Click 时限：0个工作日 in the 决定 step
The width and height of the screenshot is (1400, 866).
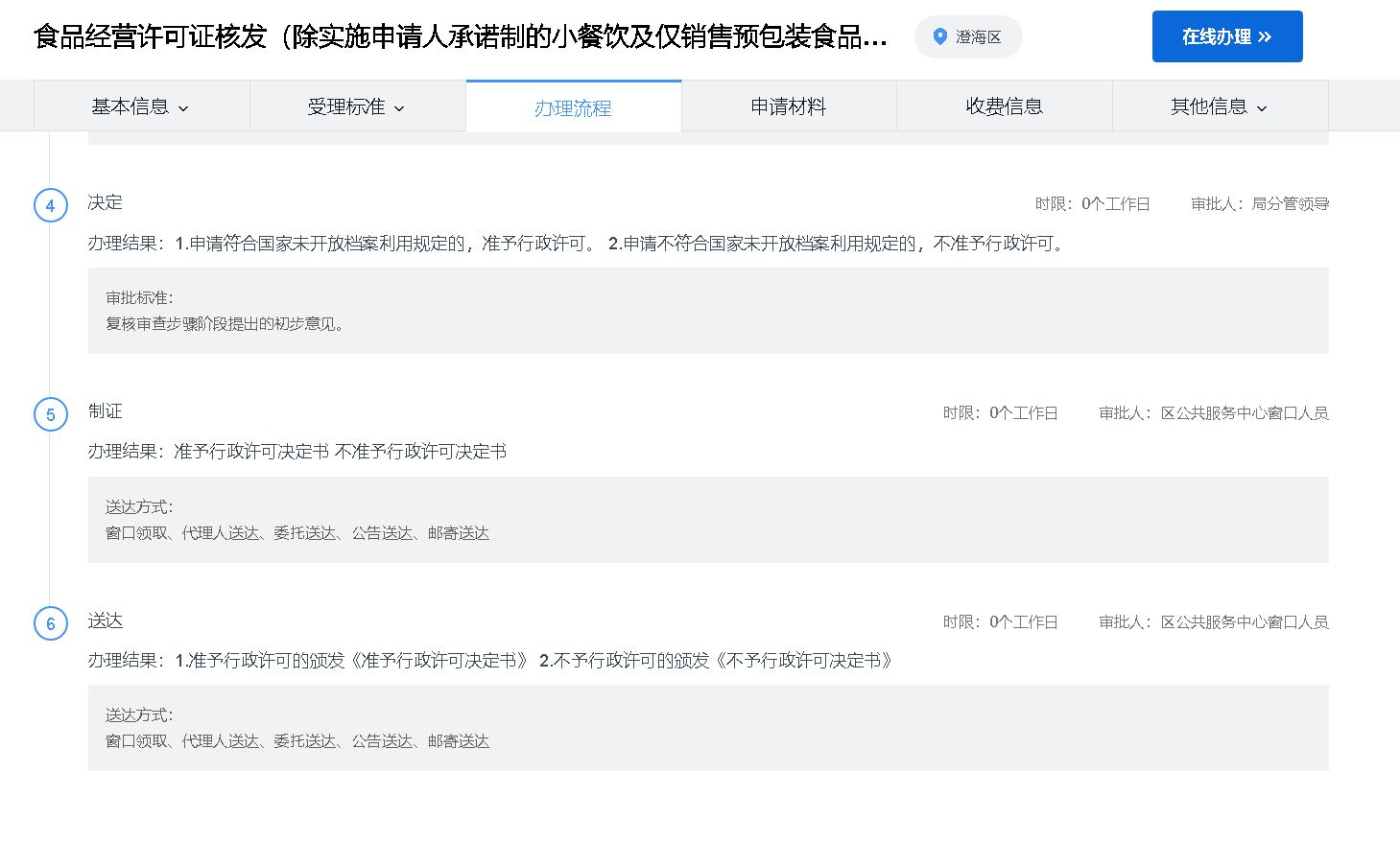tap(1092, 203)
